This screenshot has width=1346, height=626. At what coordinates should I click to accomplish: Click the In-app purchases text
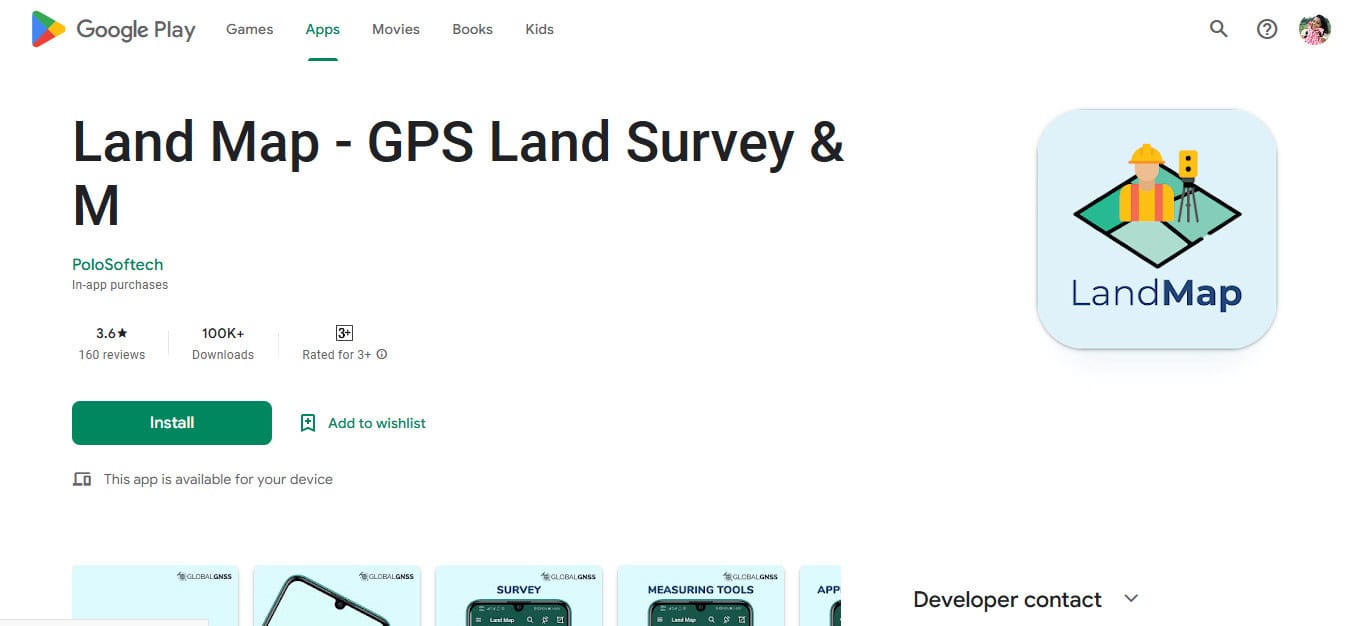(x=120, y=285)
